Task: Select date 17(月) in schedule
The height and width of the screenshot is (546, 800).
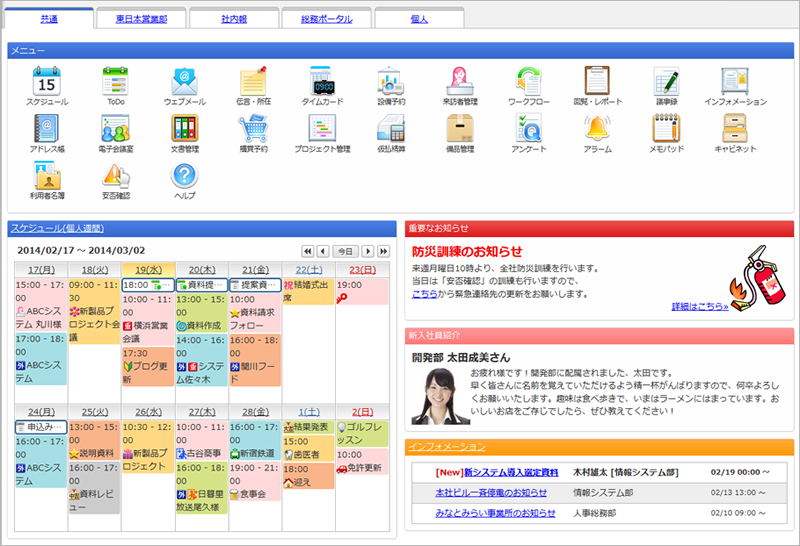Action: click(x=41, y=270)
